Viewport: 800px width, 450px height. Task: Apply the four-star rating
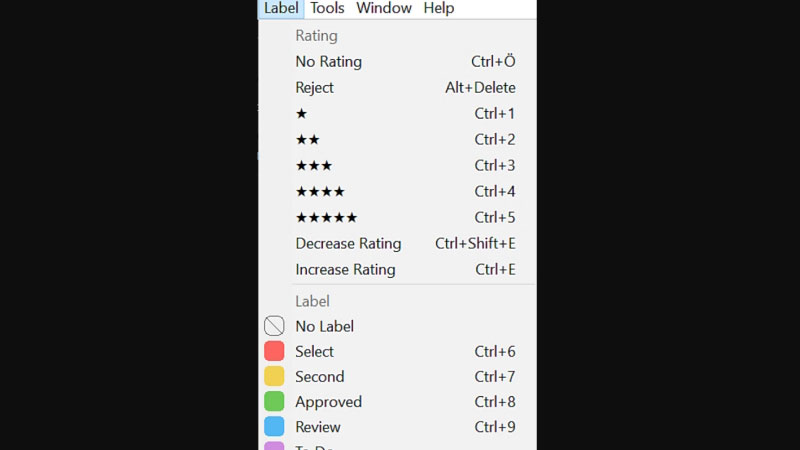pos(320,192)
